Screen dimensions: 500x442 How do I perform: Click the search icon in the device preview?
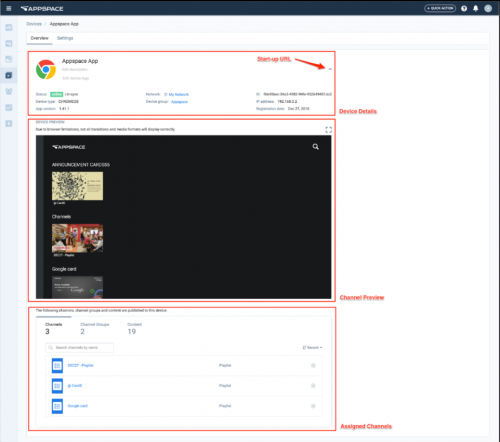point(316,147)
